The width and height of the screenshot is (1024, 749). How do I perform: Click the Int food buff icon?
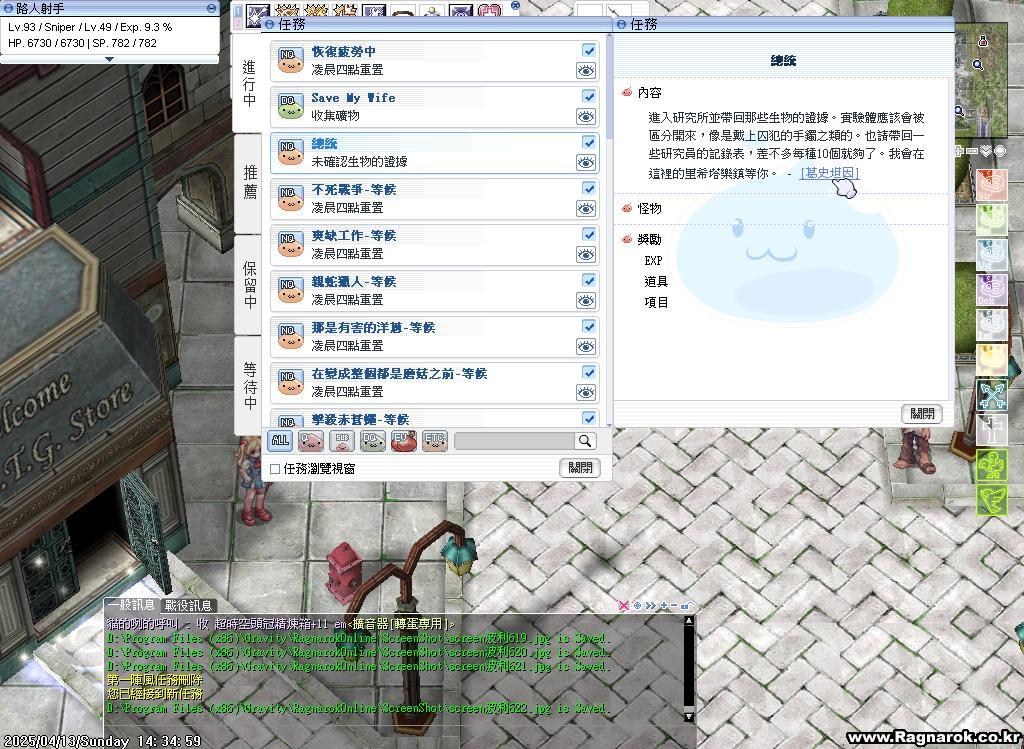click(991, 325)
